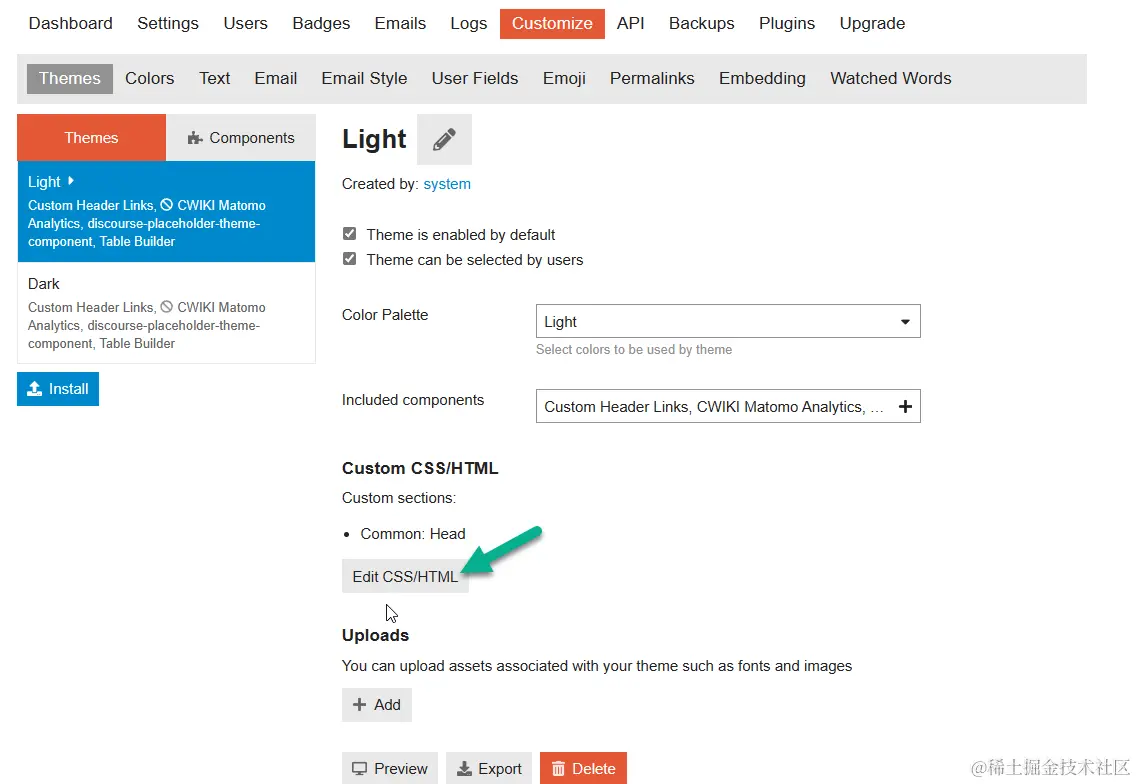Switch to the Colors customization section

149,78
